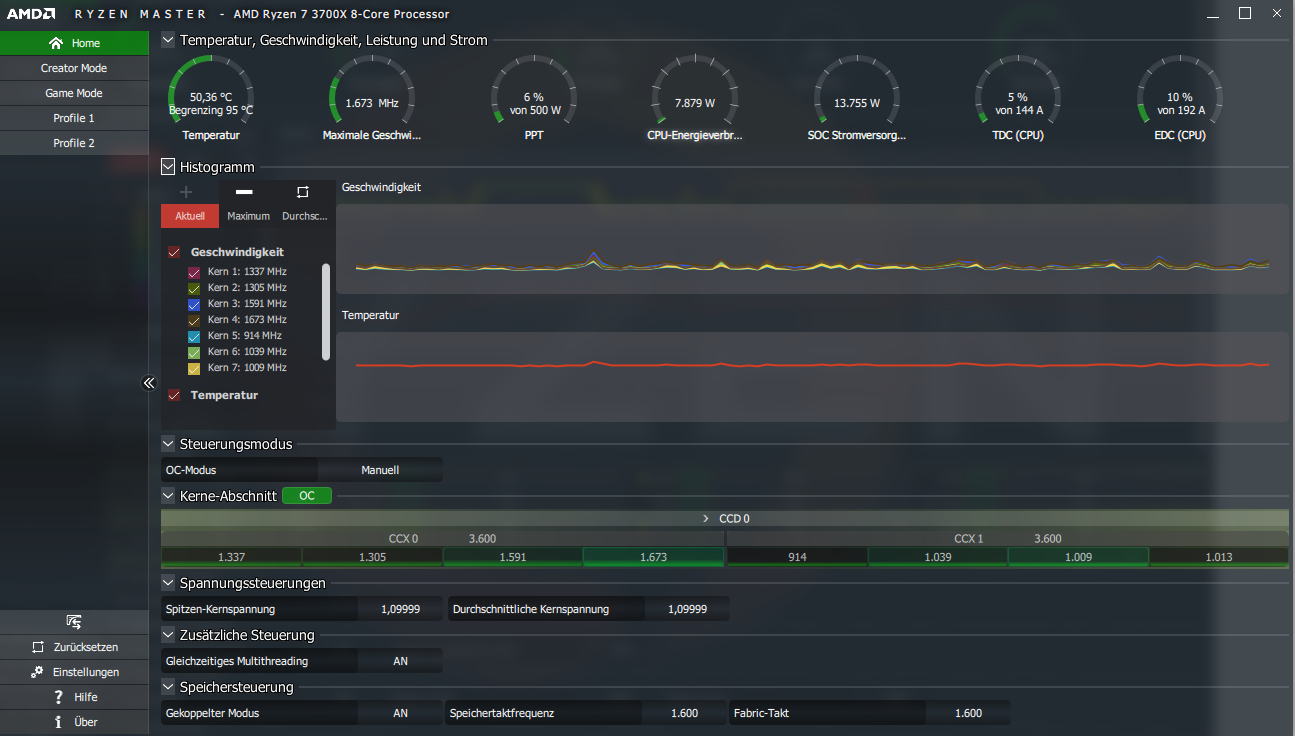Viewport: 1295px width, 736px height.
Task: Click the detach-window icon above Zurücksetzen
Action: (x=74, y=622)
